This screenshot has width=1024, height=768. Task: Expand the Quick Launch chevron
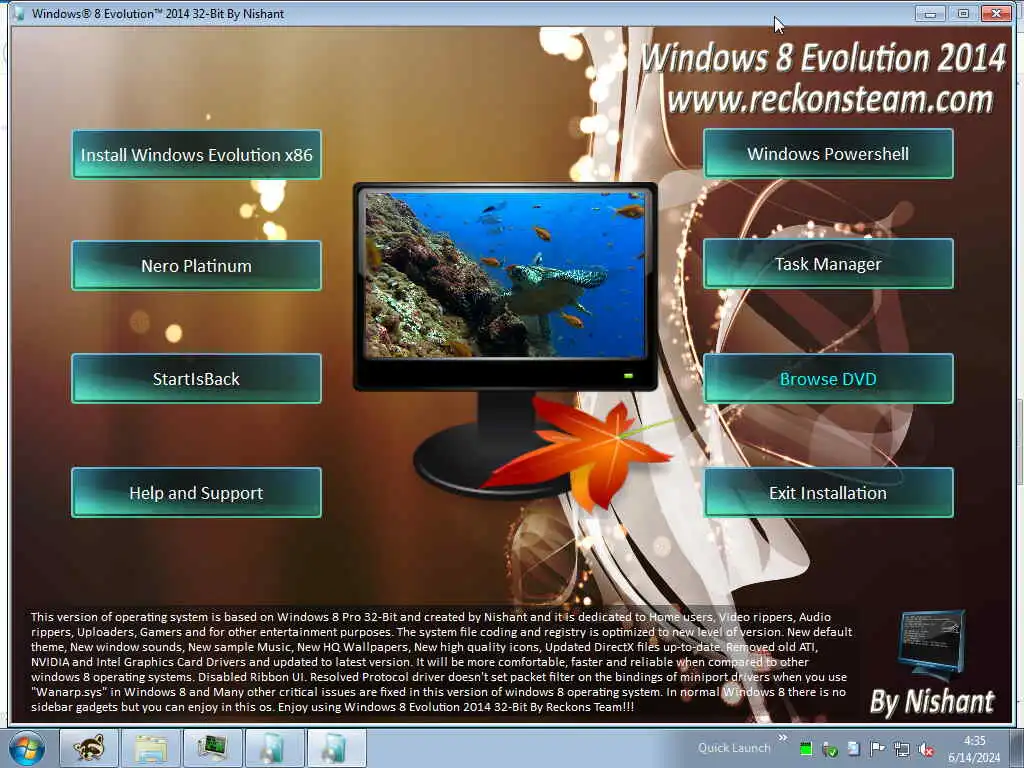pyautogui.click(x=782, y=739)
